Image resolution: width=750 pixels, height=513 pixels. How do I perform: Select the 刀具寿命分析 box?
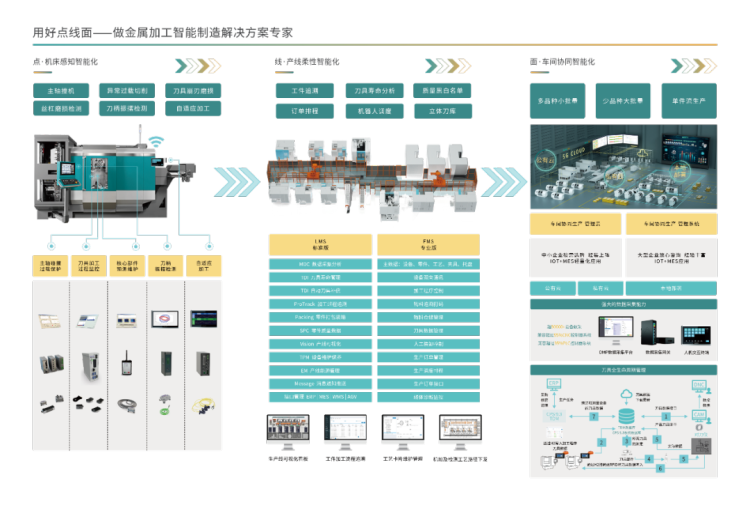[x=374, y=91]
